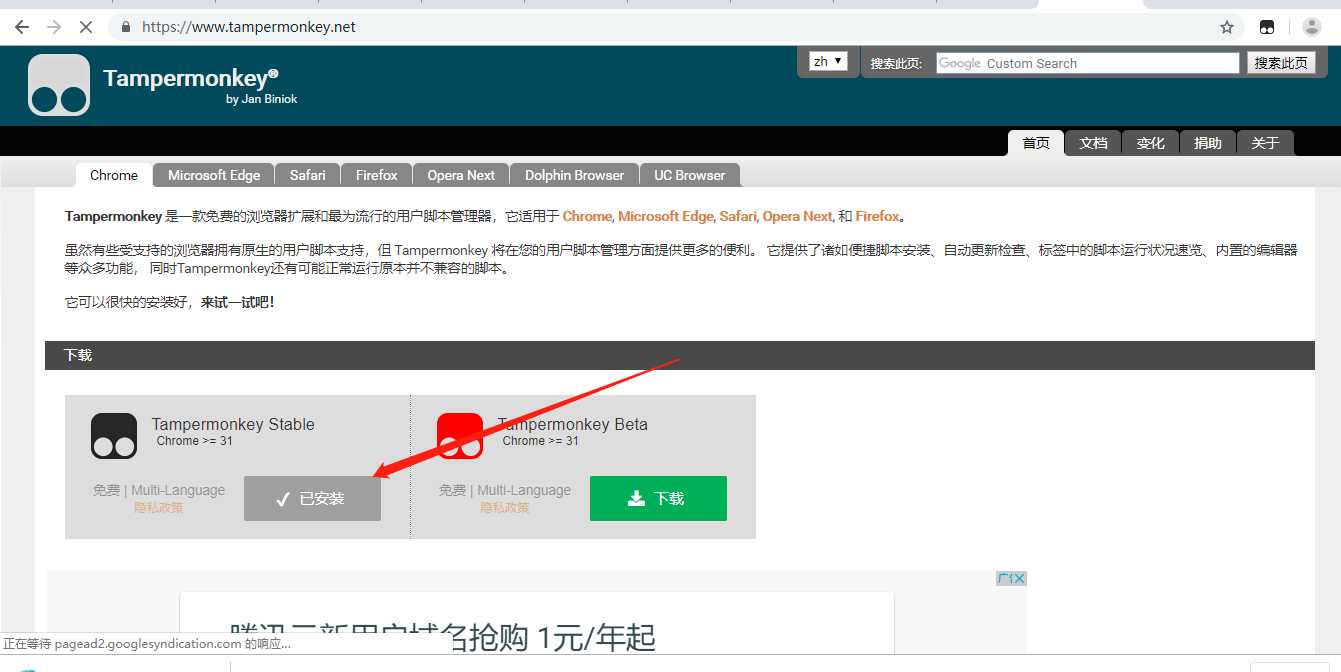Open the Chrome profile avatar
The height and width of the screenshot is (672, 1341).
(1311, 27)
